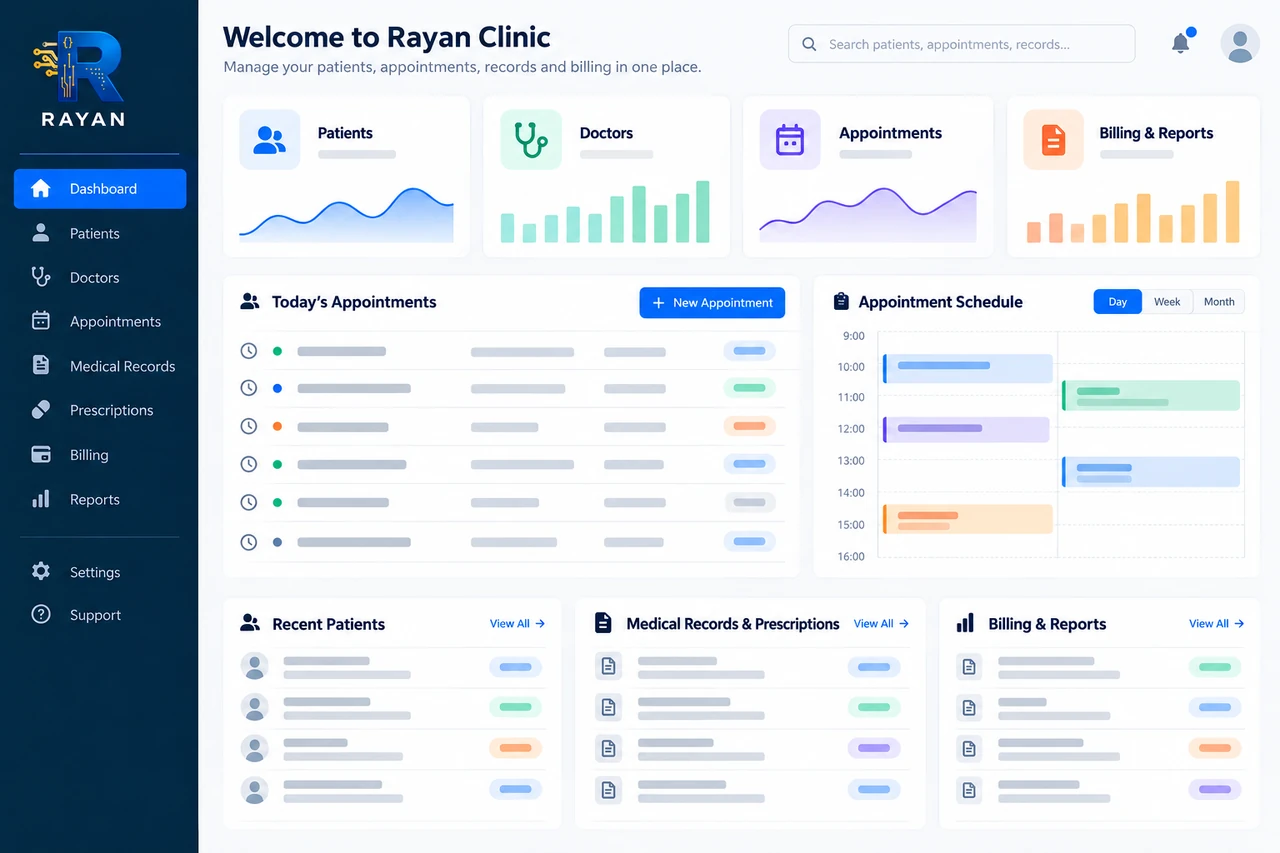1280x853 pixels.
Task: Click the "10:00" time label in schedule
Action: click(851, 367)
